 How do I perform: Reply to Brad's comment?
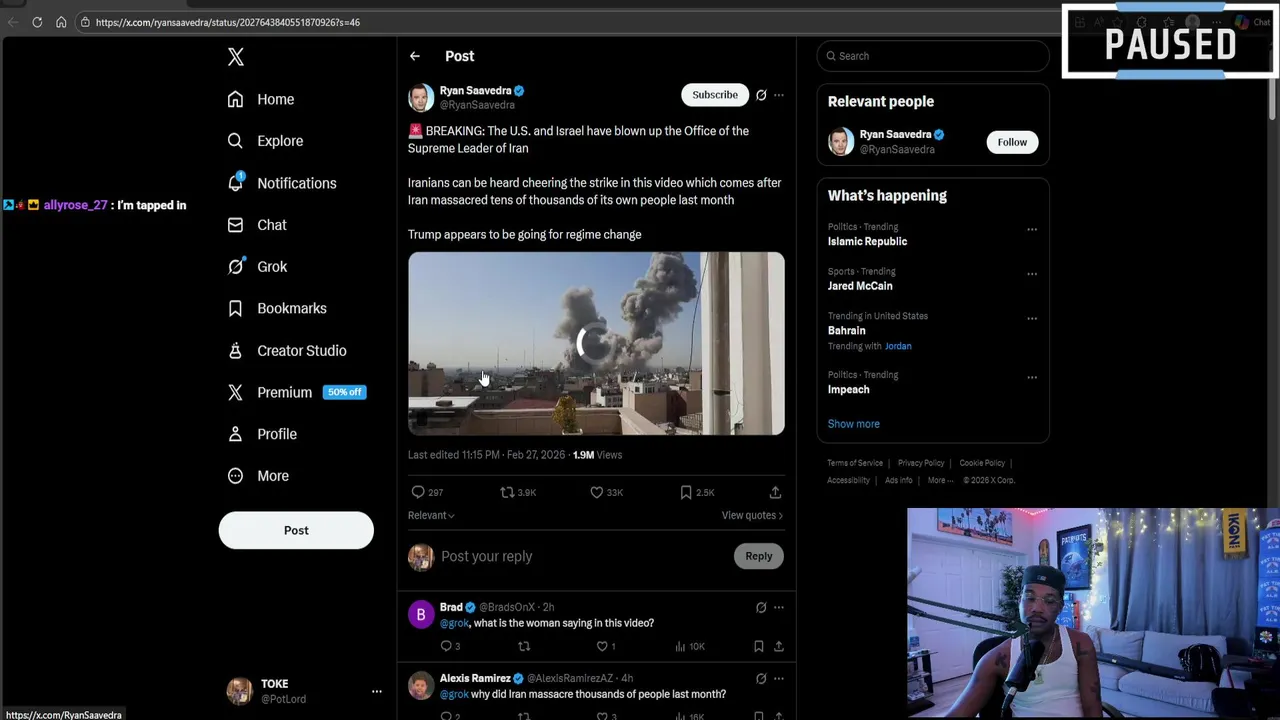pos(450,647)
